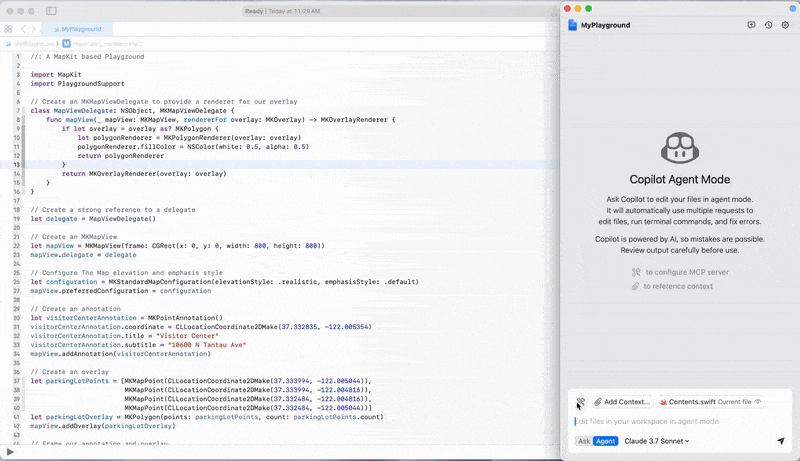Image resolution: width=800 pixels, height=461 pixels.
Task: Toggle the Xcode navigator sidebar
Action: tap(52, 11)
